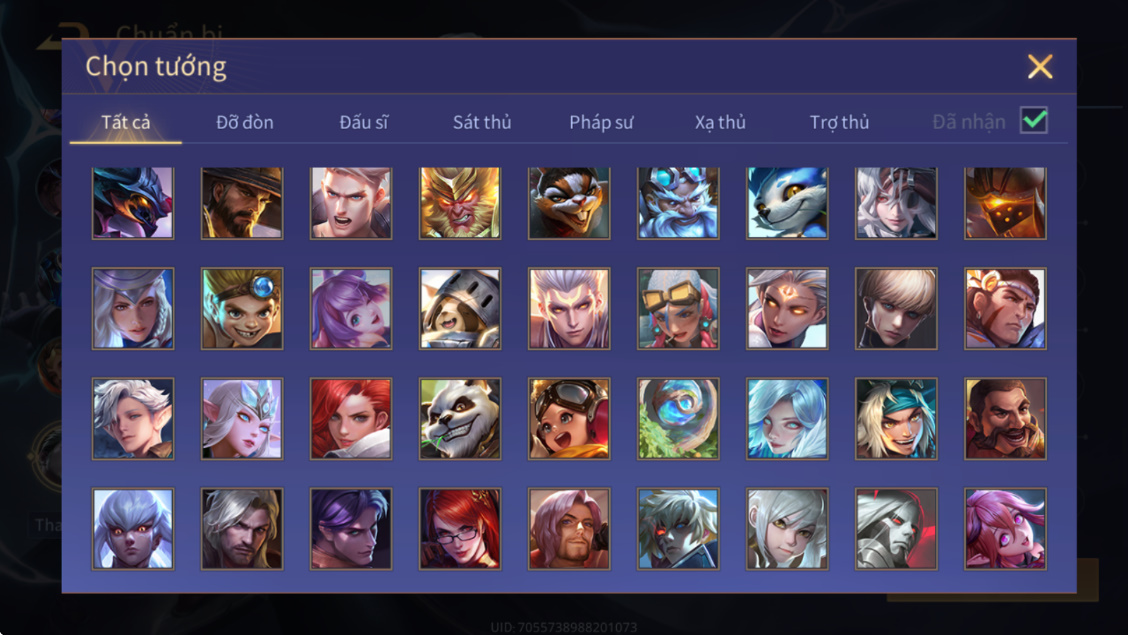
Task: Pick the blue fox hero portrait
Action: (787, 203)
